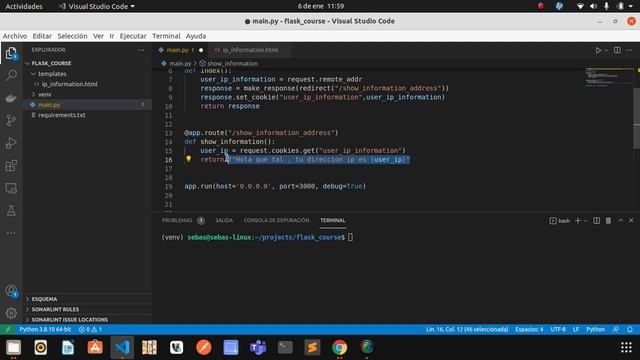Click line and column indicator in status bar
The width and height of the screenshot is (640, 360).
coord(467,329)
